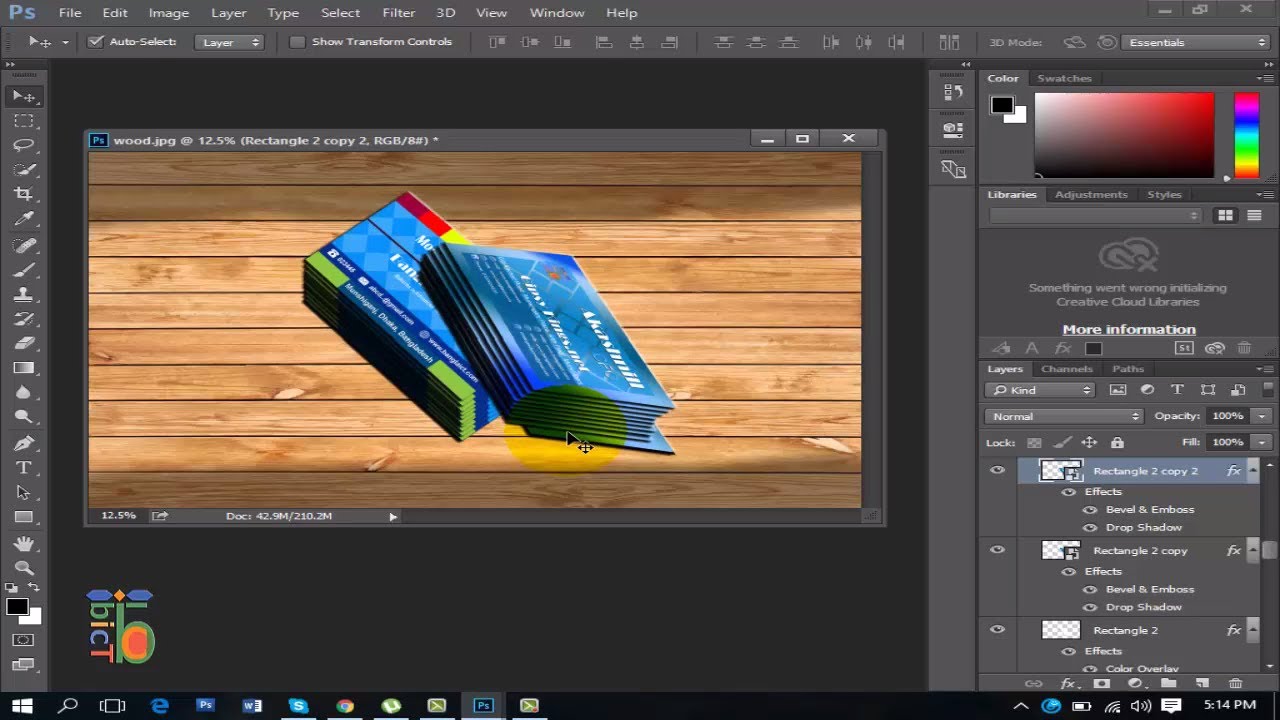This screenshot has width=1280, height=720.
Task: Open the Kind layer filter dropdown
Action: click(x=1041, y=390)
